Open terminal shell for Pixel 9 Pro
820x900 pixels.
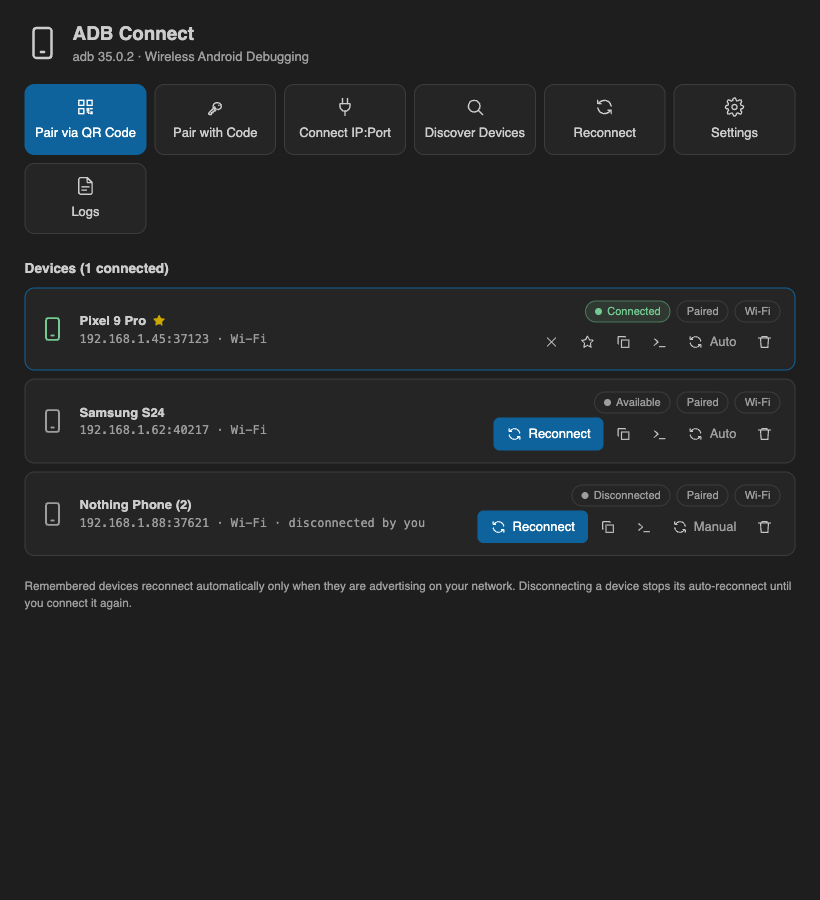pyautogui.click(x=659, y=342)
